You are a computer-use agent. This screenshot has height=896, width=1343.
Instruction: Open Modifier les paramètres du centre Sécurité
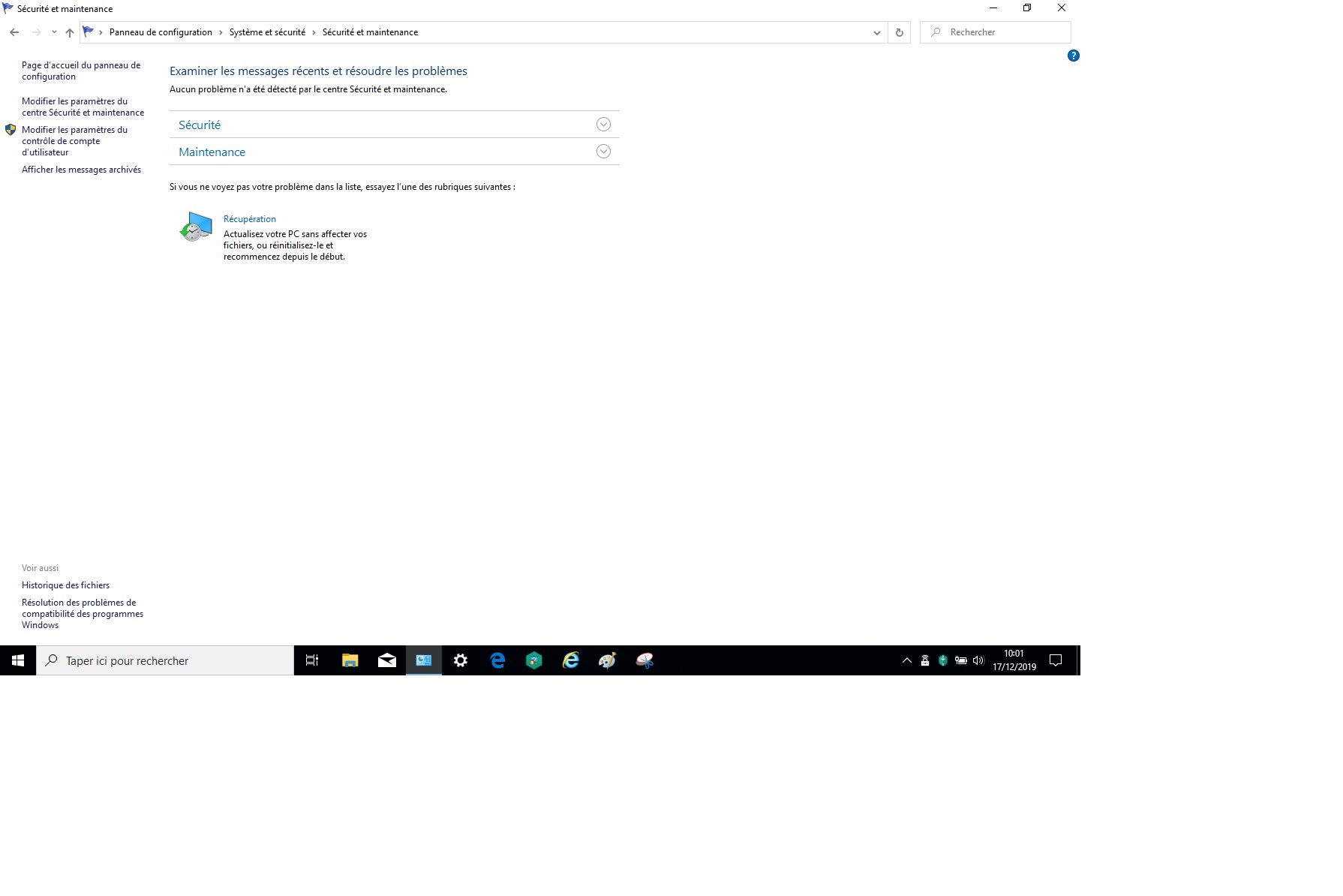[x=83, y=107]
